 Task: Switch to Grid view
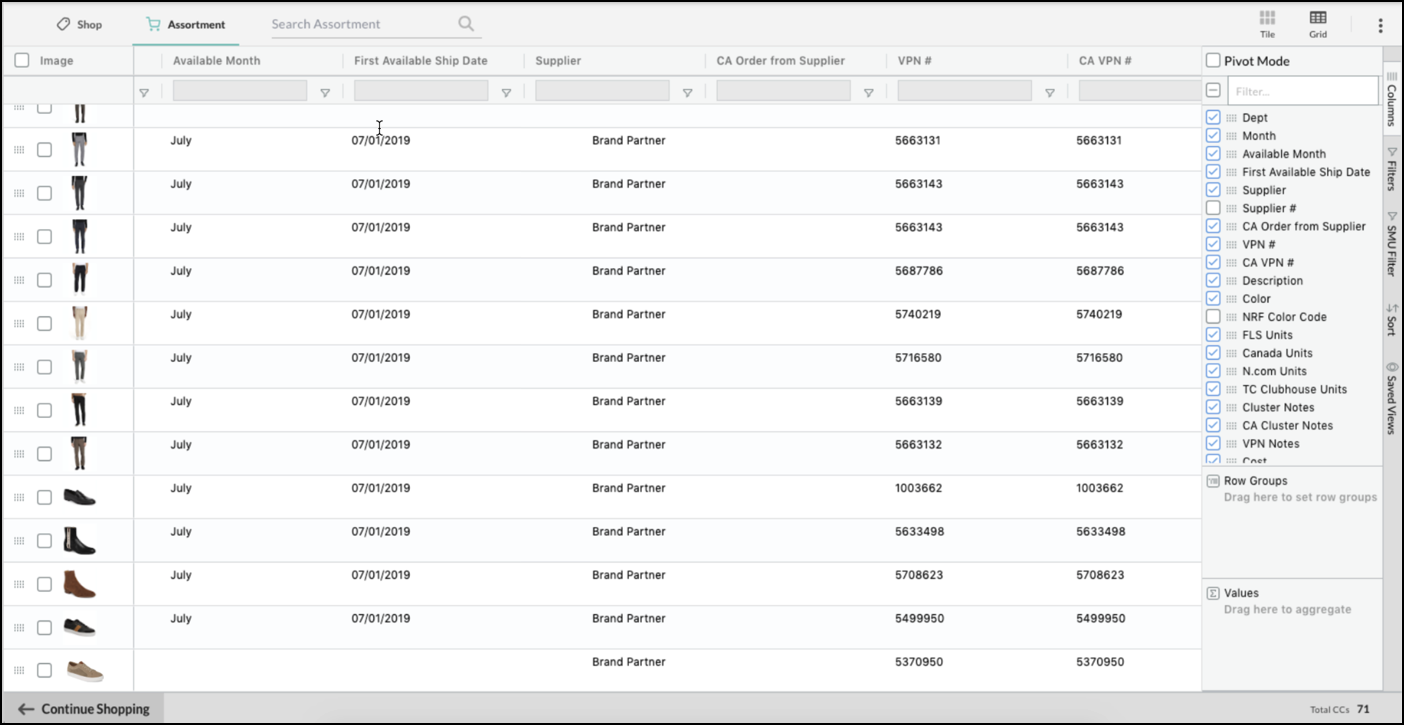tap(1318, 24)
